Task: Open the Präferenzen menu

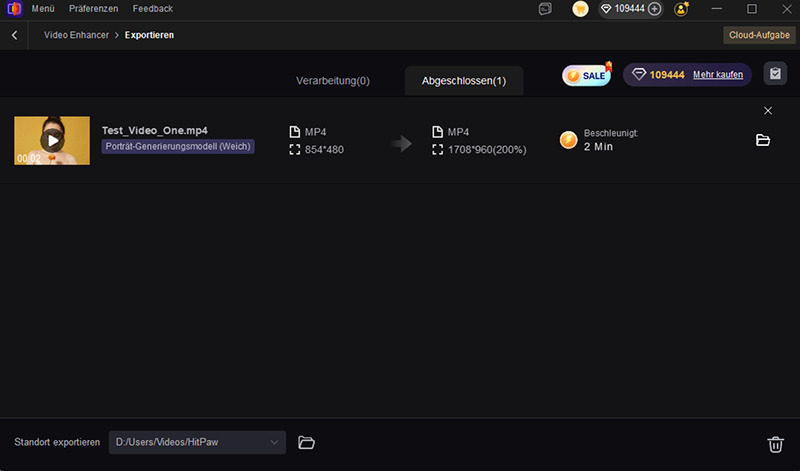Action: pos(94,9)
